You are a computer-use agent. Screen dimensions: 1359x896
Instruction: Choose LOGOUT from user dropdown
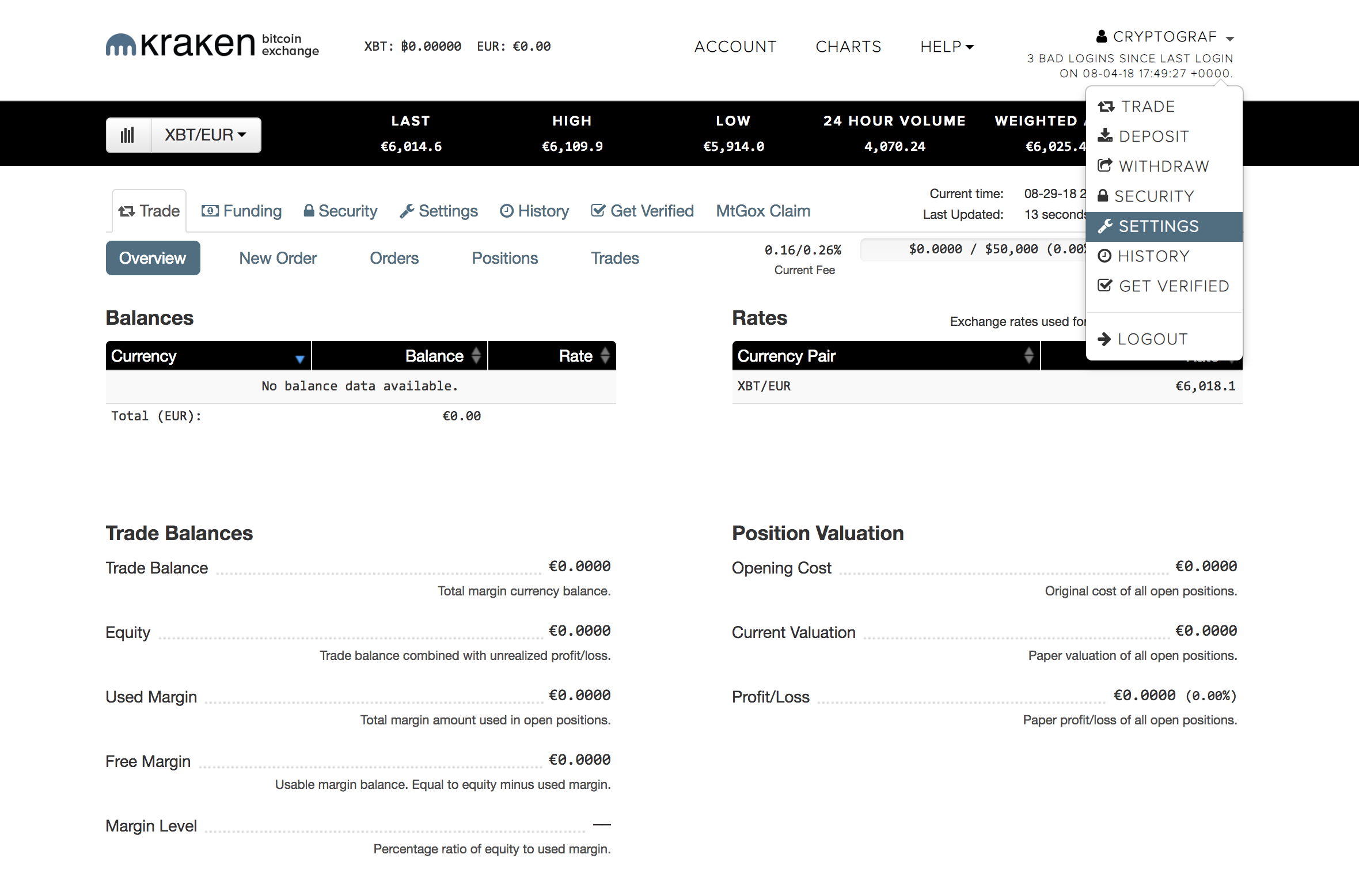pos(1164,339)
